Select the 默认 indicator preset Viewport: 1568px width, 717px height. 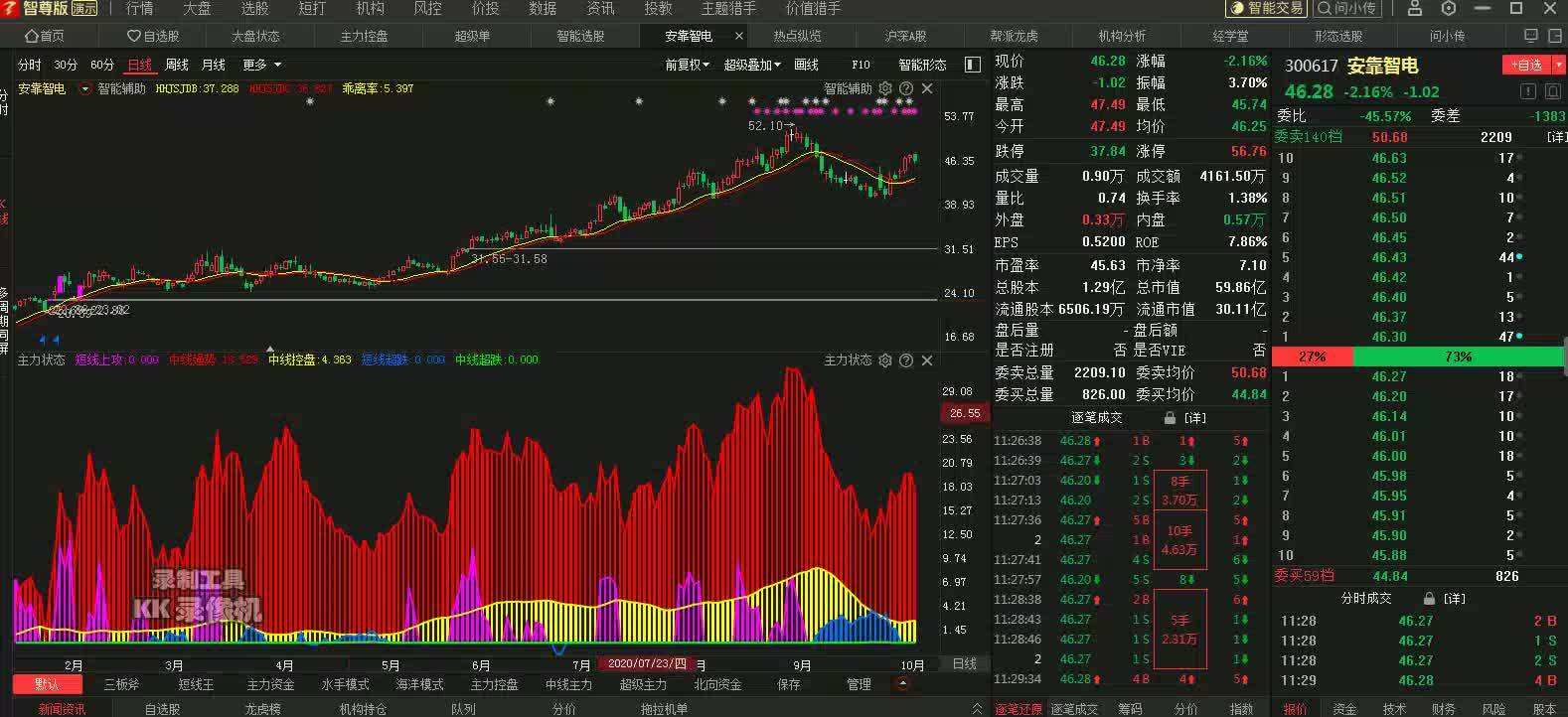point(47,684)
